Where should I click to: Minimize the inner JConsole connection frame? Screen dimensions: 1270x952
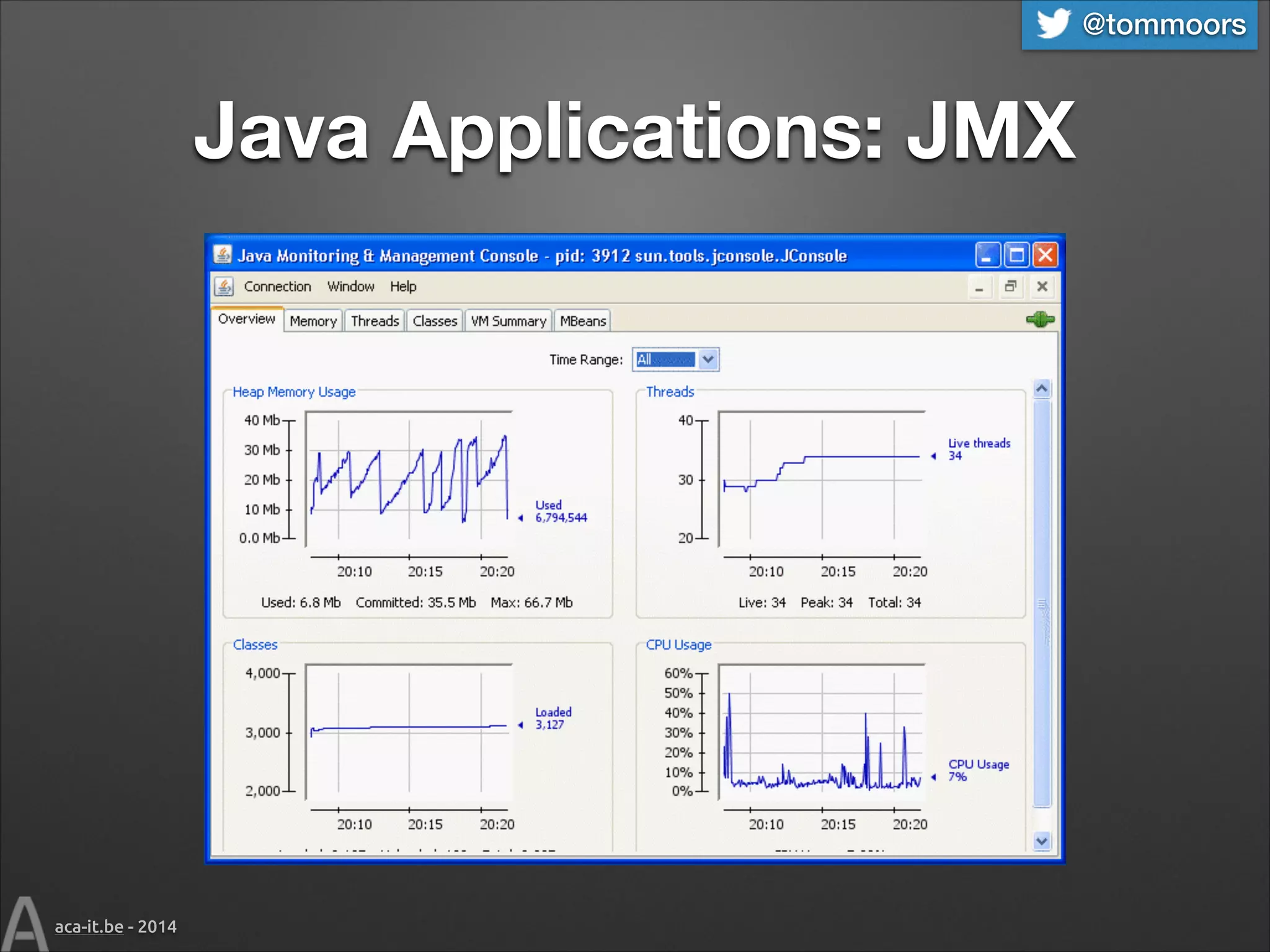pyautogui.click(x=979, y=287)
